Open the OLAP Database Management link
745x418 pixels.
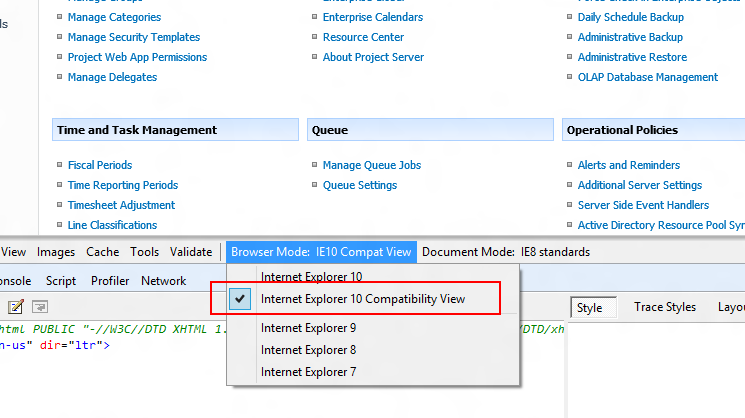648,77
